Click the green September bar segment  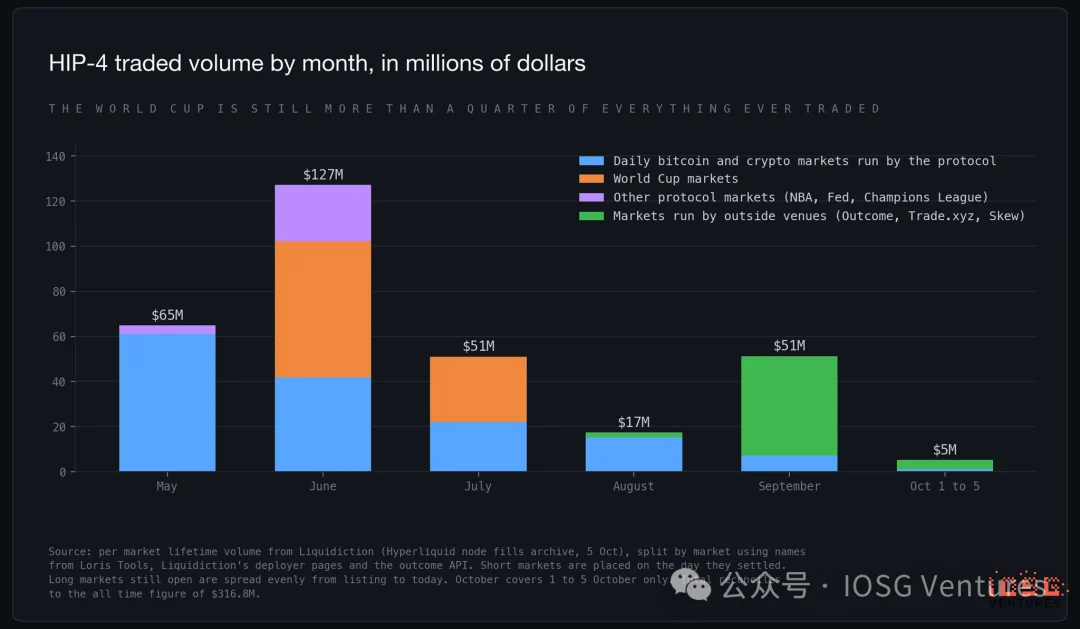pyautogui.click(x=789, y=406)
